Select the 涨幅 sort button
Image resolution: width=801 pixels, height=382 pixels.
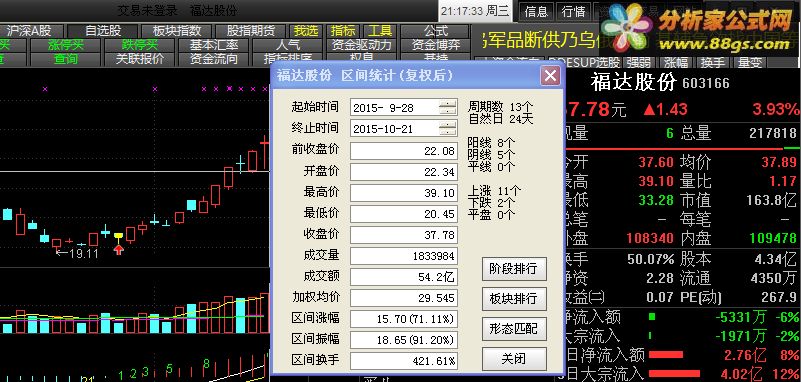[x=677, y=63]
